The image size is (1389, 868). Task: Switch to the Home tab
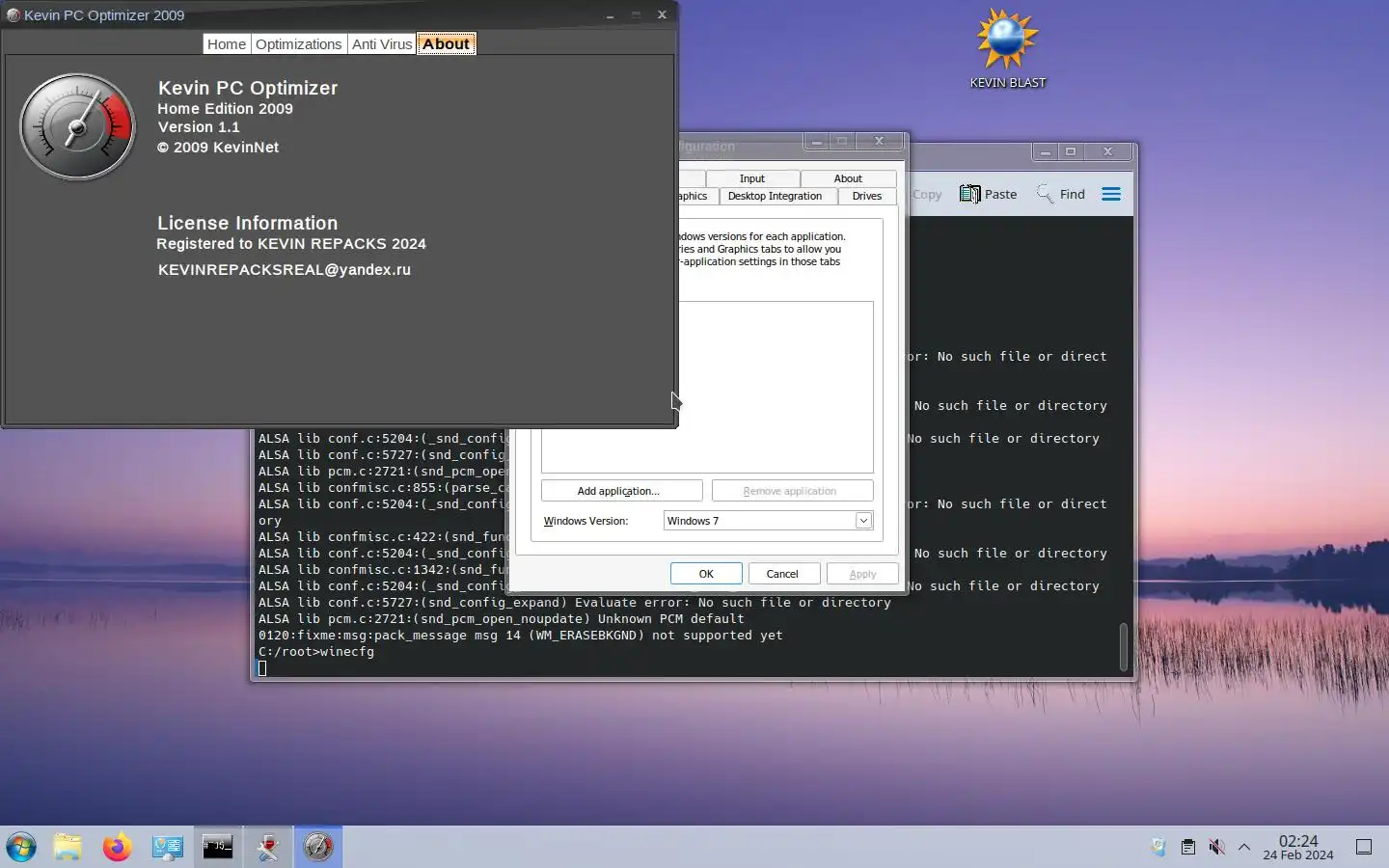(227, 44)
